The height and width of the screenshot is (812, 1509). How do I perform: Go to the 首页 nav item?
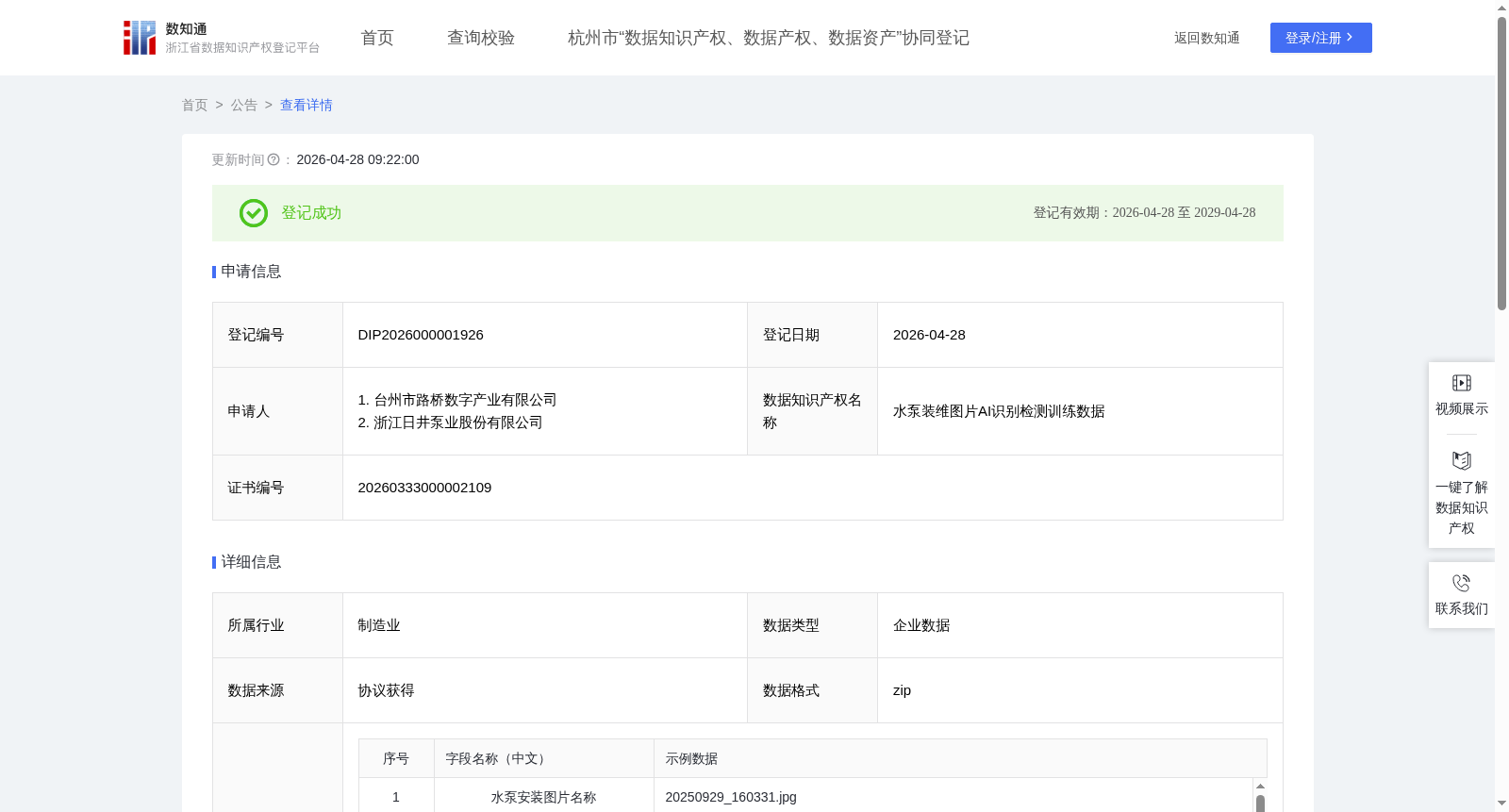pyautogui.click(x=377, y=38)
